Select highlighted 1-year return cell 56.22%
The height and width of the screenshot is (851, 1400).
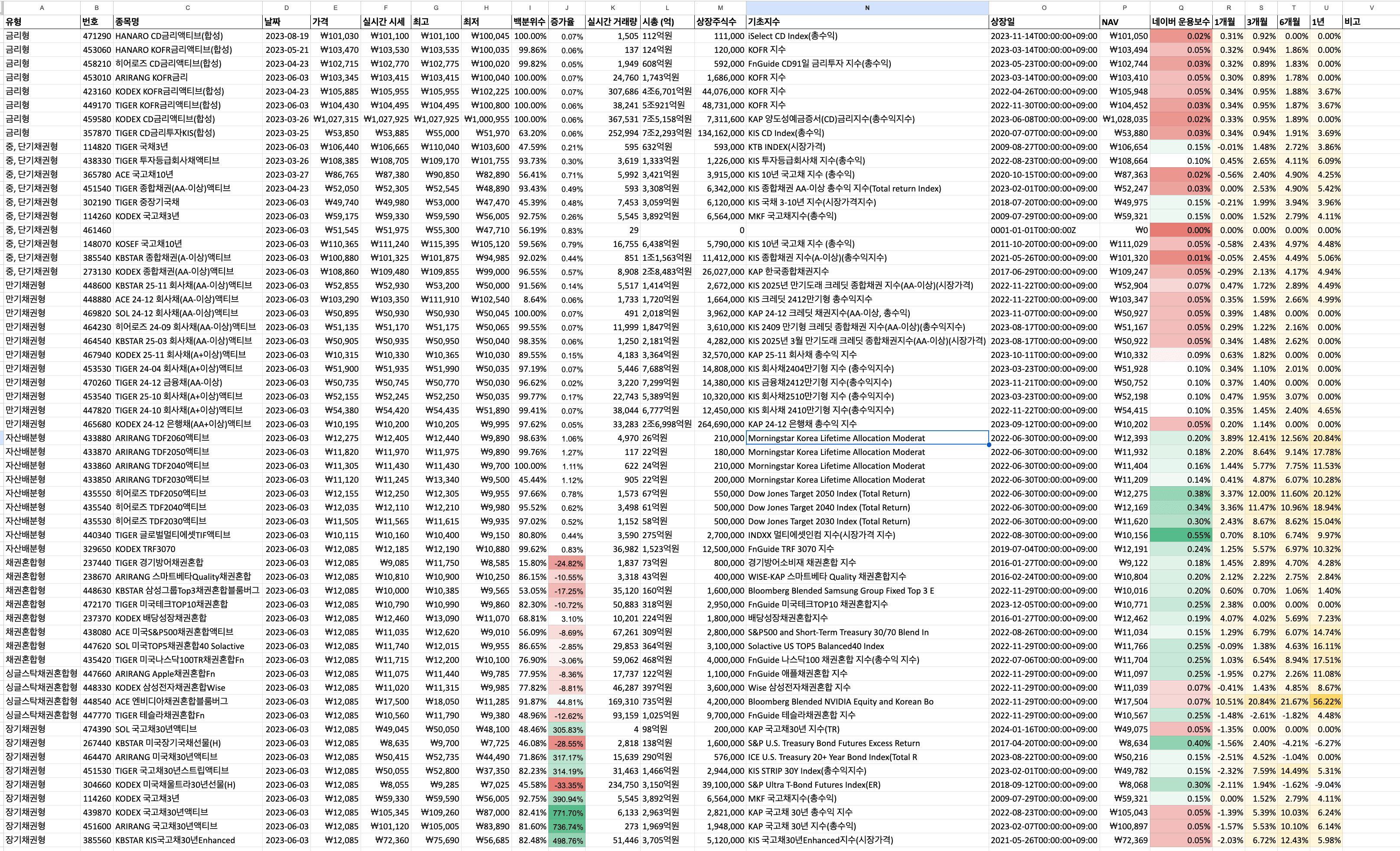(x=1326, y=702)
